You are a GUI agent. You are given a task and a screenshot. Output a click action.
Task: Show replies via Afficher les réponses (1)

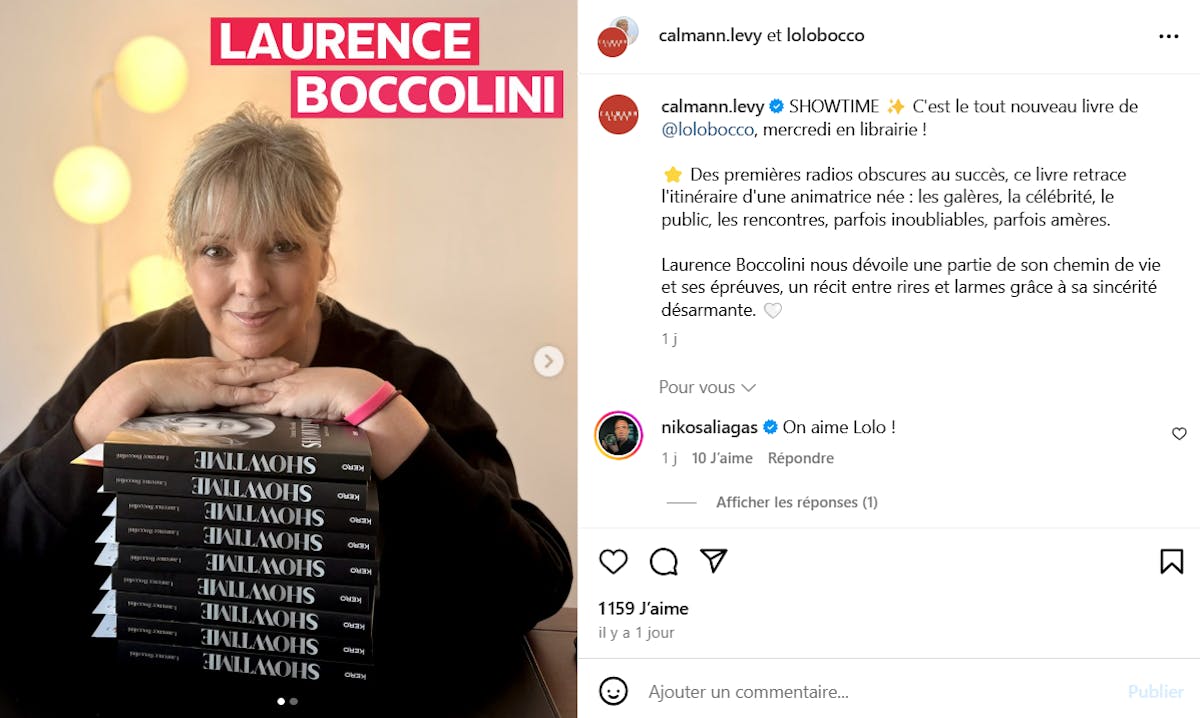tap(796, 502)
